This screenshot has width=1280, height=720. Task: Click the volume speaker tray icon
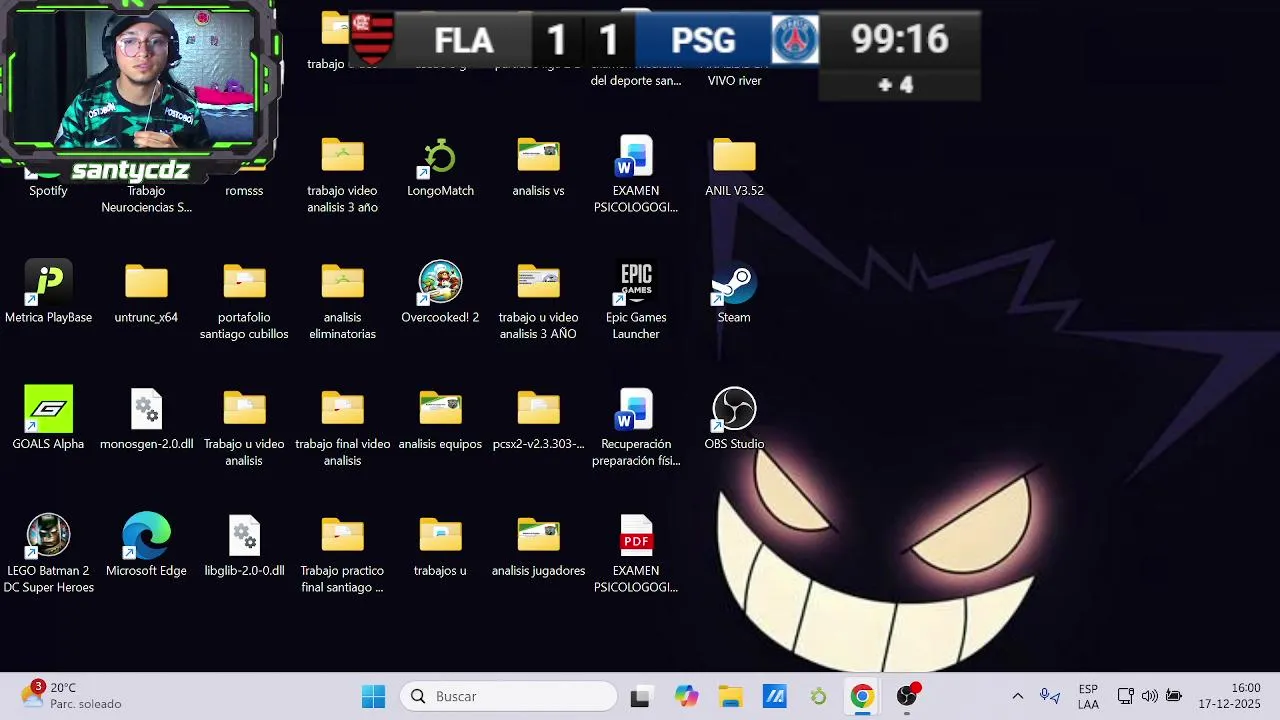(x=1149, y=696)
